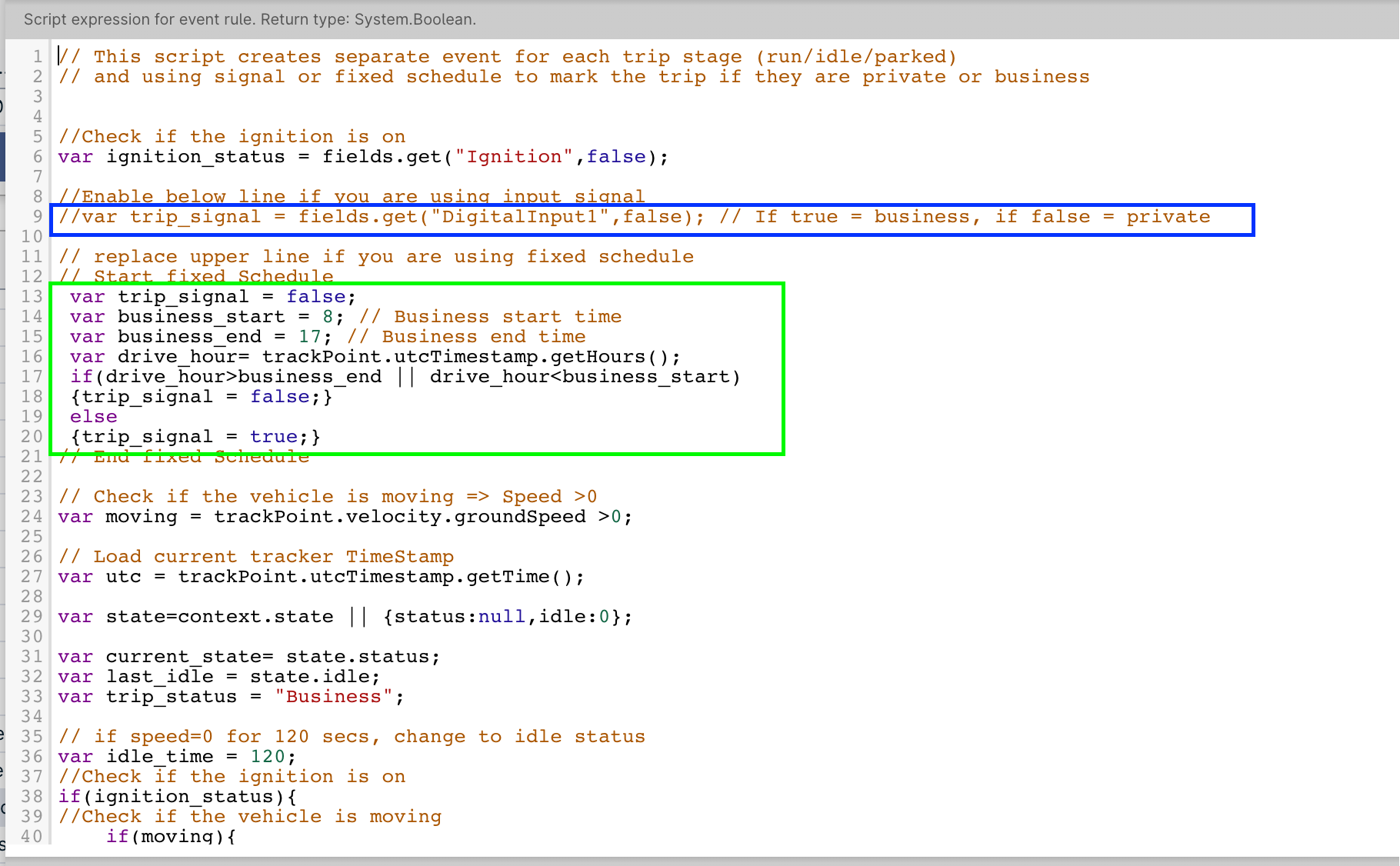Click comment 'Check if the vehicle is moving => Speed >0'
Viewport: 1400px width, 866px height.
[328, 497]
